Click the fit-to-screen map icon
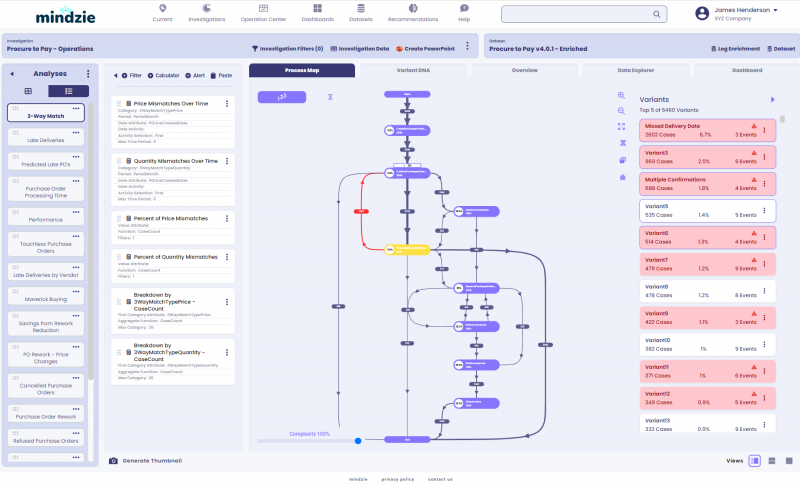800x485 pixels. [621, 126]
